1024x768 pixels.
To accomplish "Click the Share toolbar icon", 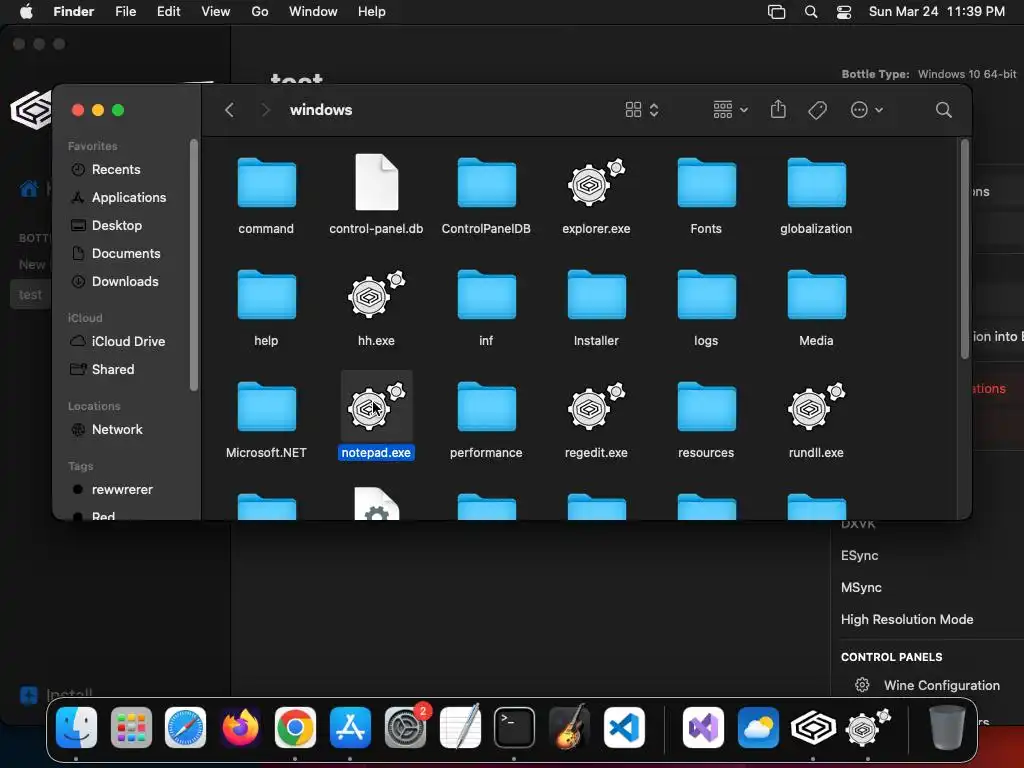I will (x=778, y=109).
